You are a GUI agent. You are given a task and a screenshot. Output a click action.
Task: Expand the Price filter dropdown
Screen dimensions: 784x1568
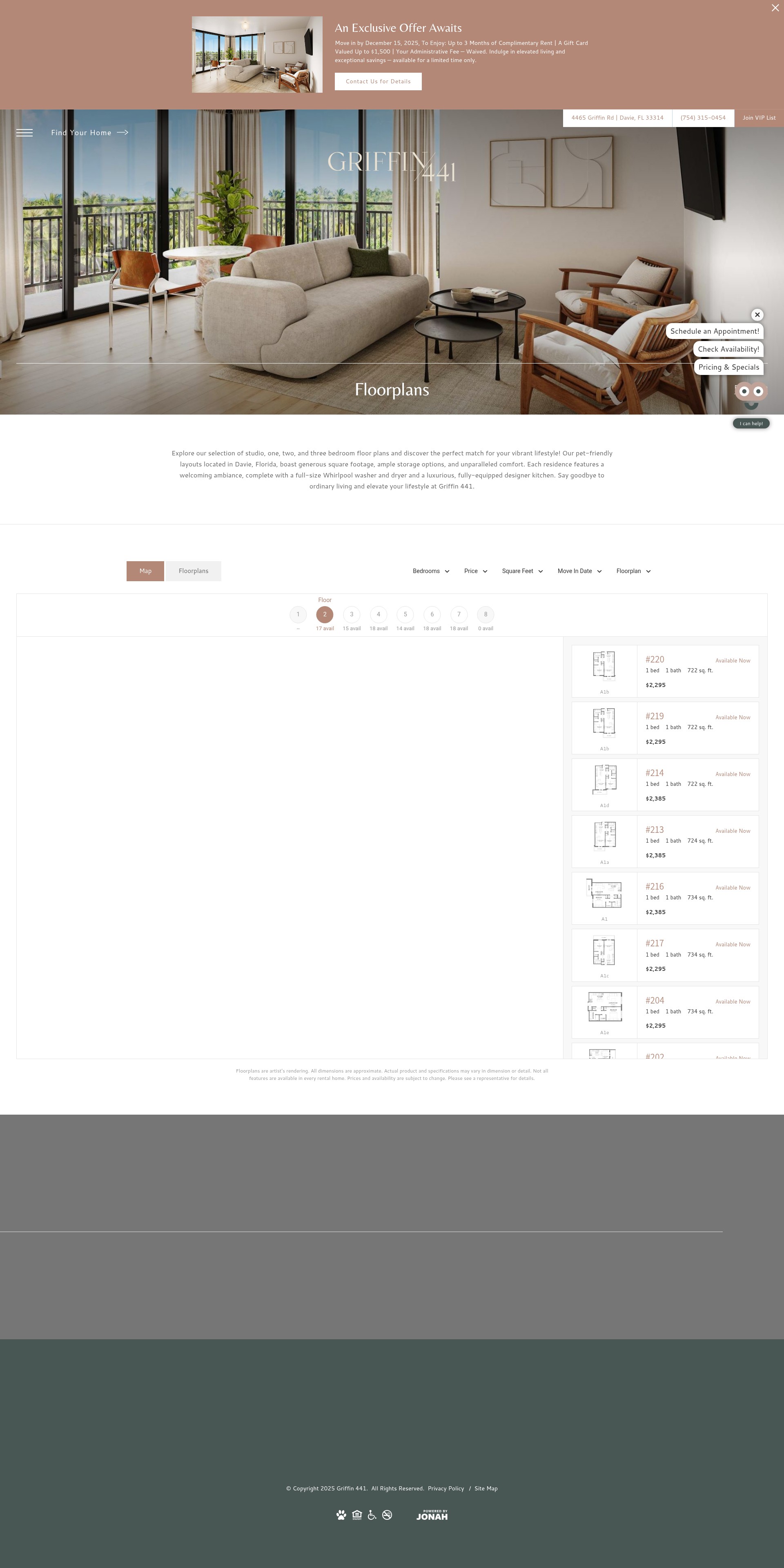(476, 571)
